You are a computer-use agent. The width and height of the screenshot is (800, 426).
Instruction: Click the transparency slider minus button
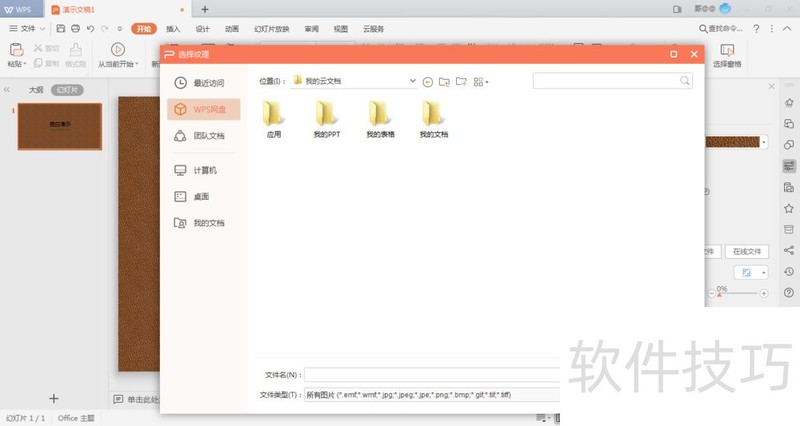tap(712, 293)
